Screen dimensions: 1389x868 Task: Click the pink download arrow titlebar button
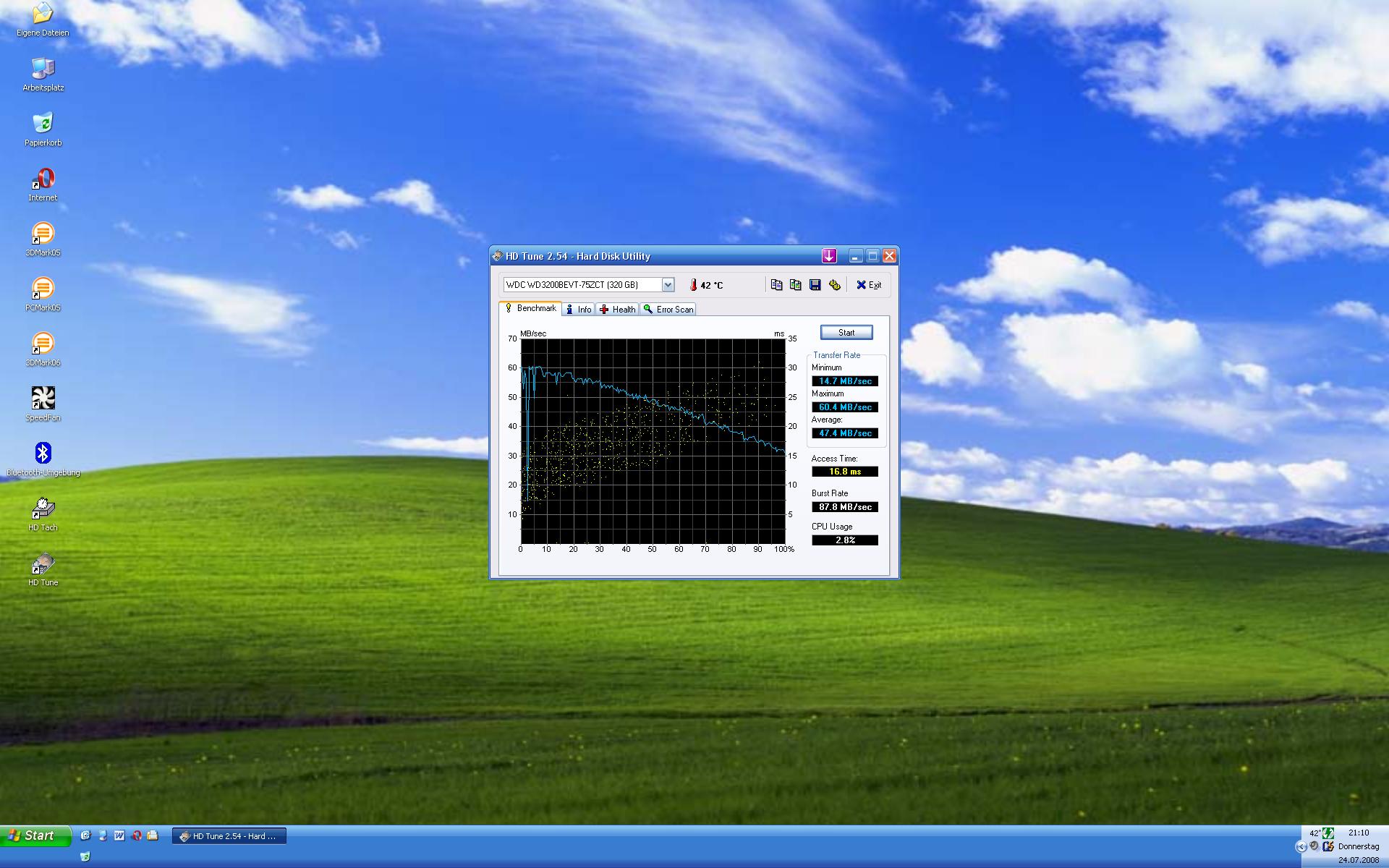coord(829,256)
